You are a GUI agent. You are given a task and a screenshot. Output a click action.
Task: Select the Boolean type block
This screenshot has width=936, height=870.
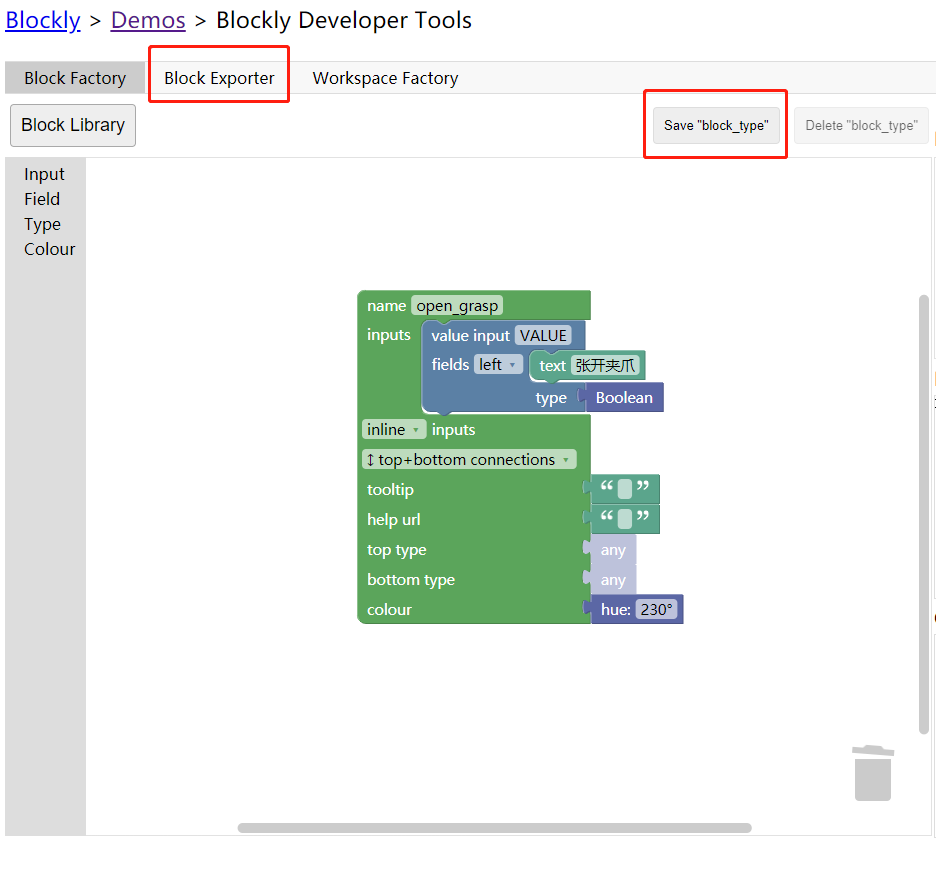pyautogui.click(x=624, y=398)
